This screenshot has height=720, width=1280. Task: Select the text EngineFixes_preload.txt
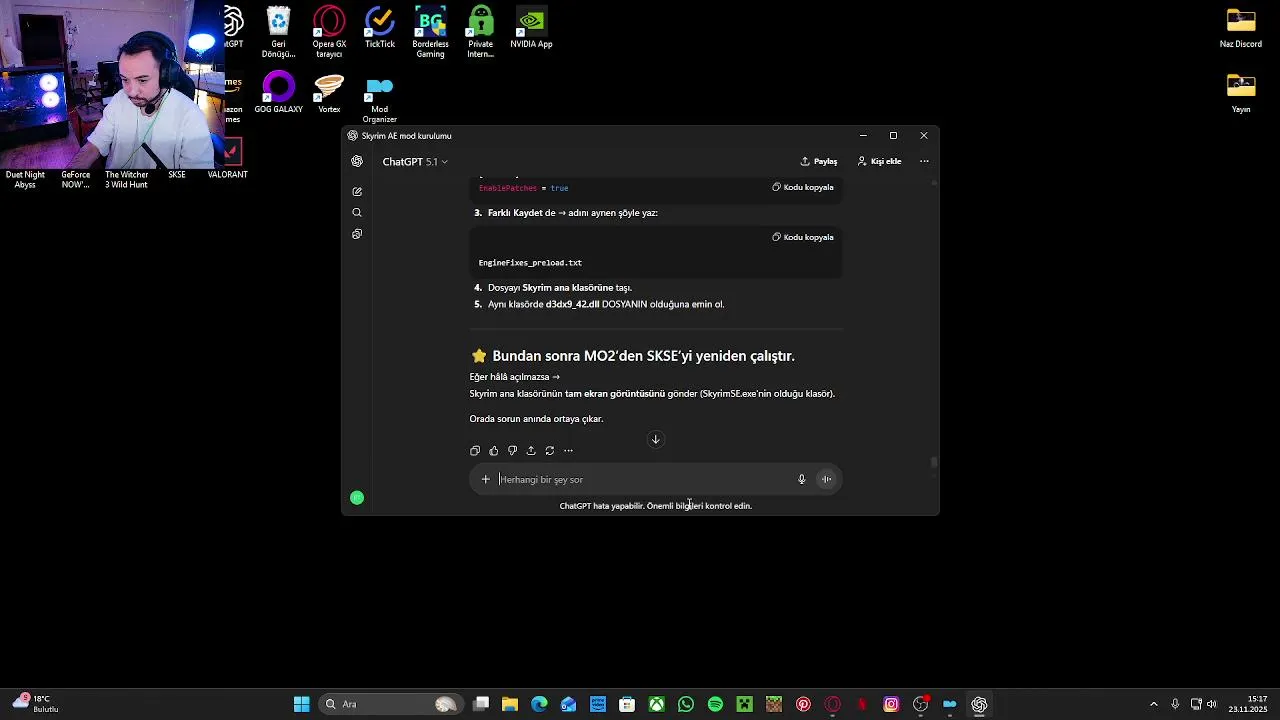(x=530, y=263)
